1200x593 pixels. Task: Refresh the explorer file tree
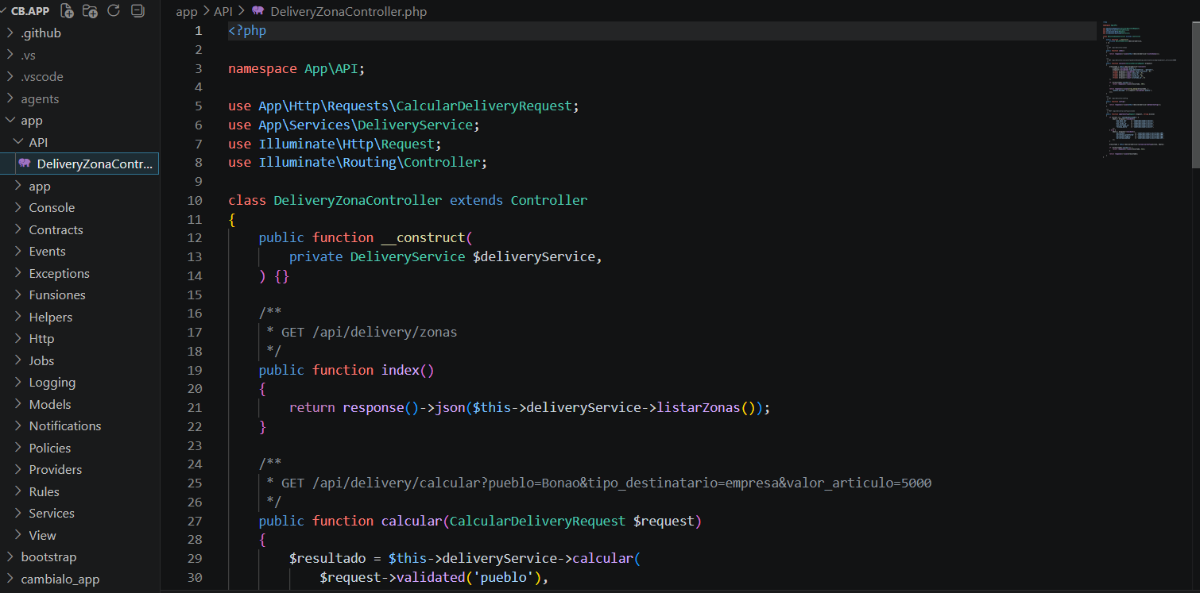tap(113, 11)
